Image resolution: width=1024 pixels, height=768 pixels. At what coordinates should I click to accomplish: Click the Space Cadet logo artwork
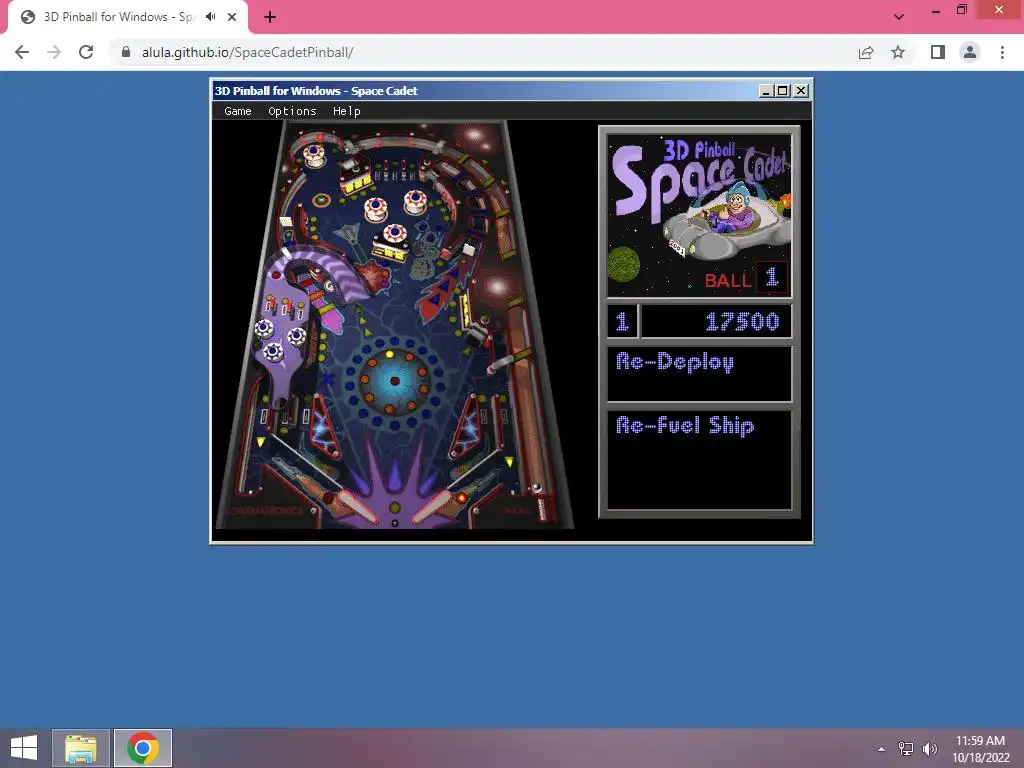[699, 216]
